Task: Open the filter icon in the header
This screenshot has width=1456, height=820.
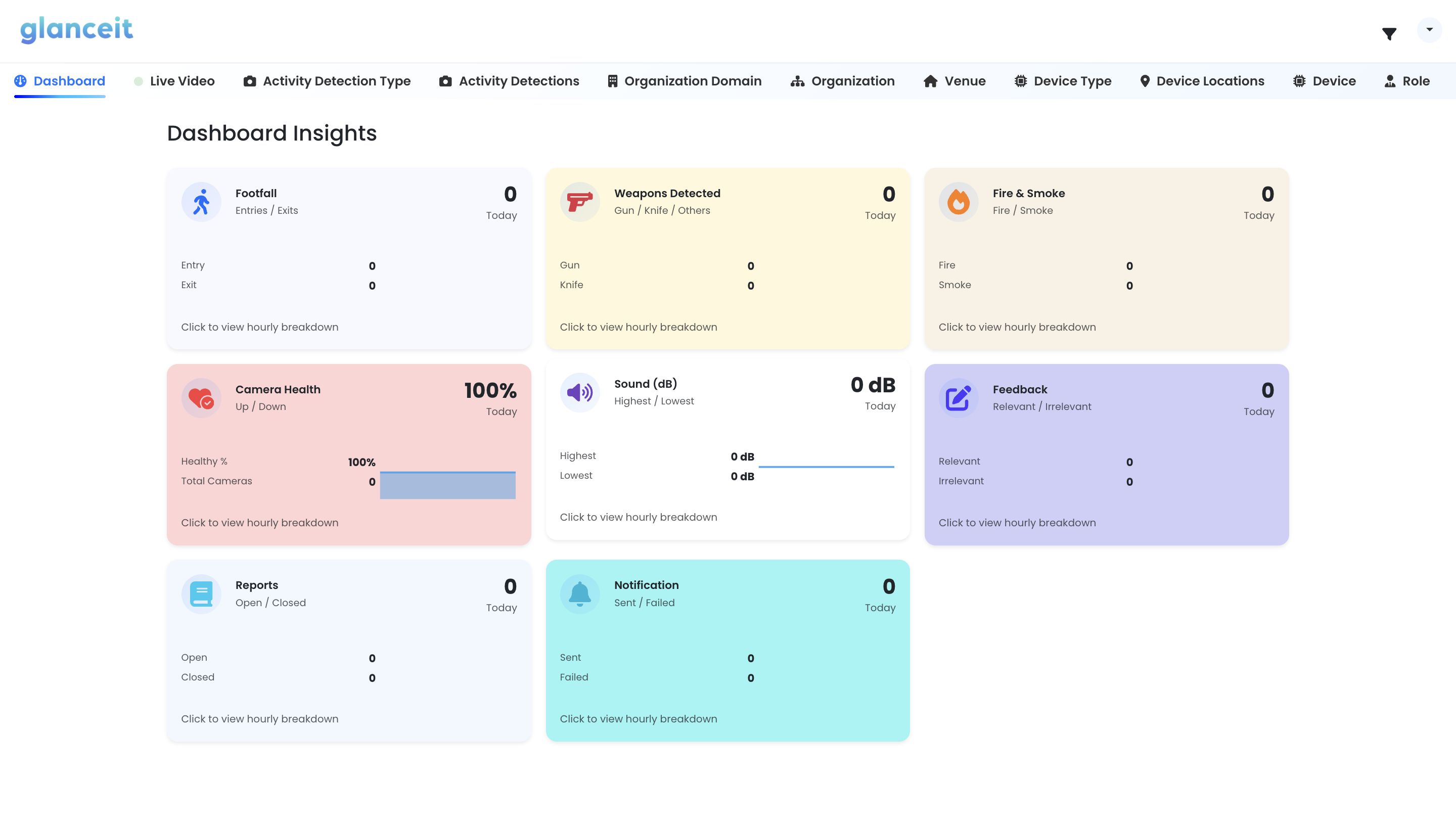Action: click(x=1389, y=33)
